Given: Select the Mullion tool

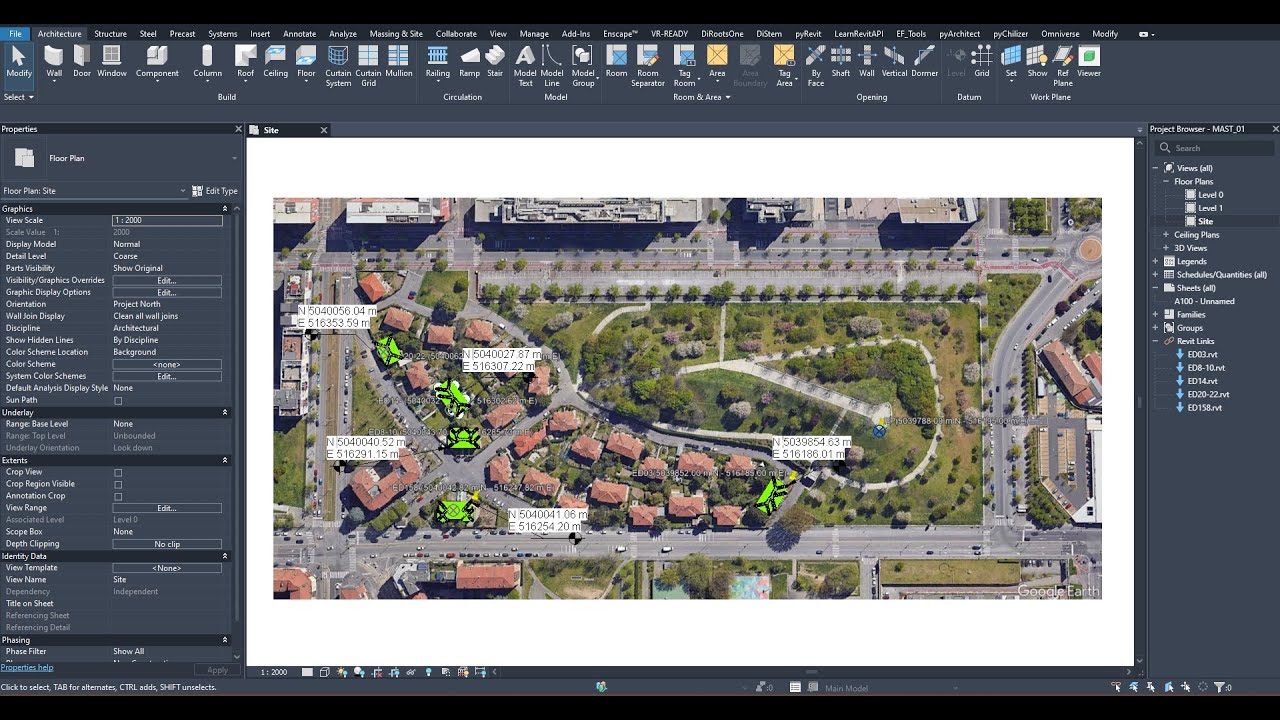Looking at the screenshot, I should click(398, 61).
